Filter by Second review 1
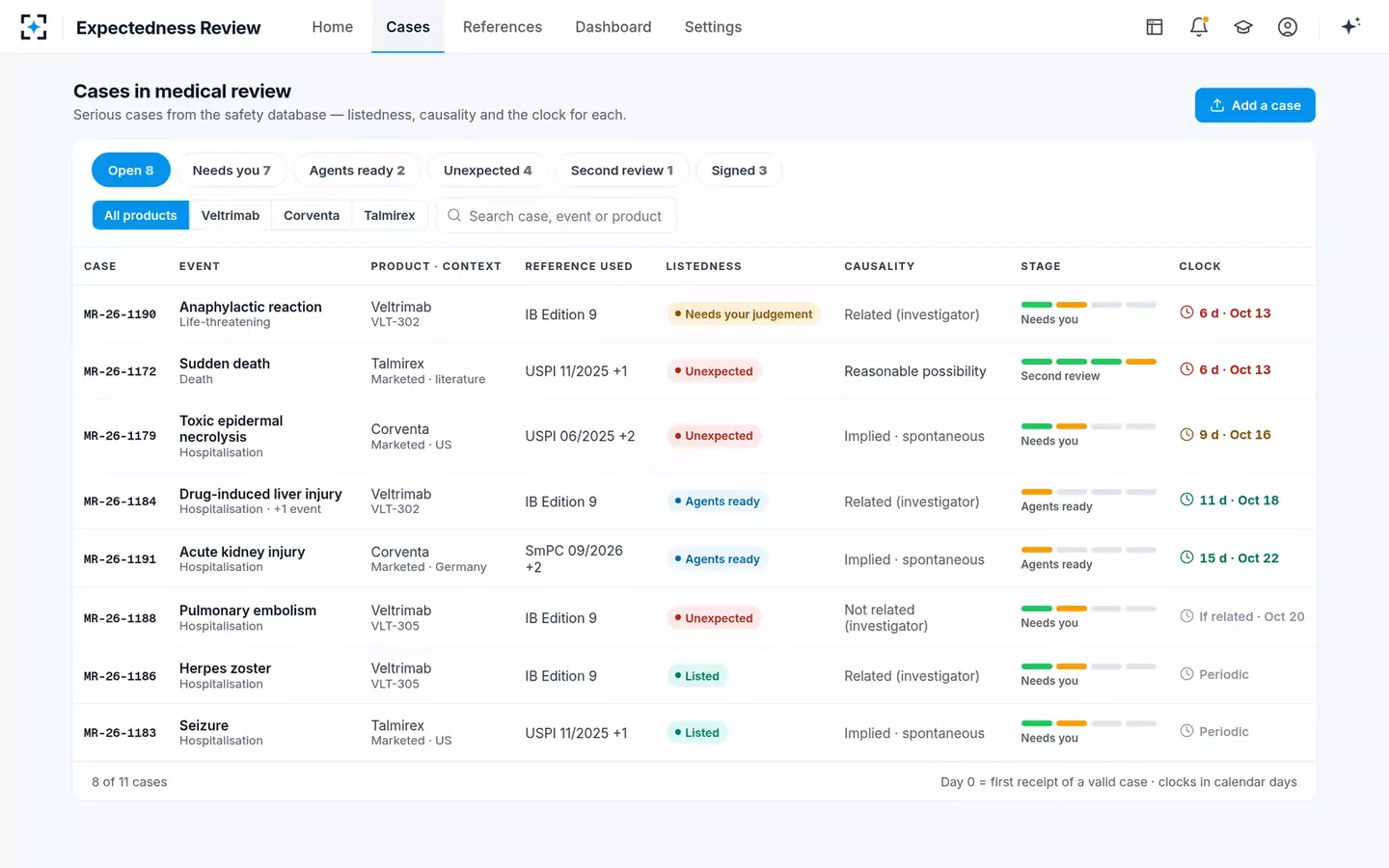 [x=622, y=170]
